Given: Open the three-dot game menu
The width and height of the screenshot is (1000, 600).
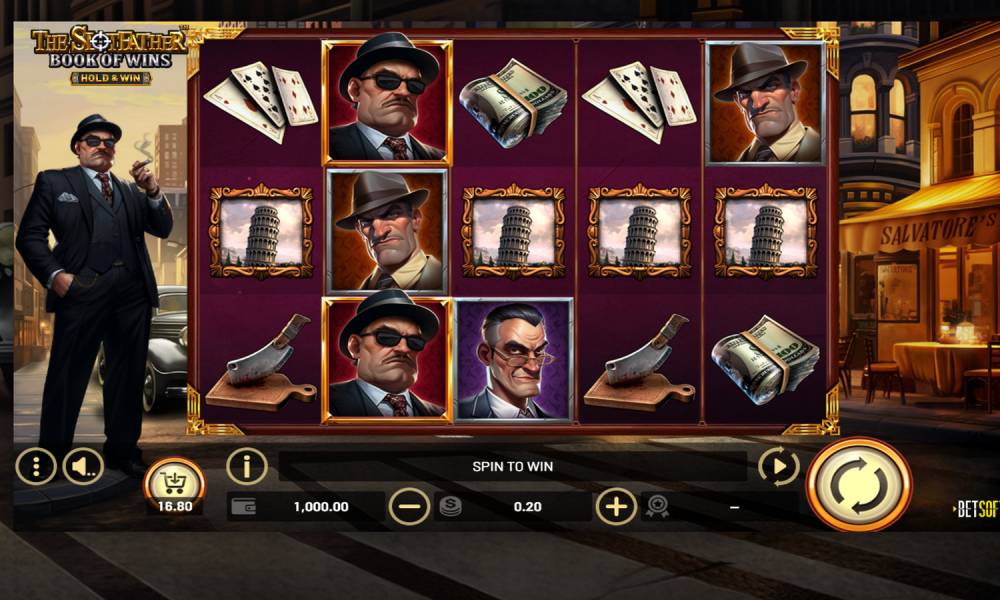Looking at the screenshot, I should pos(36,467).
